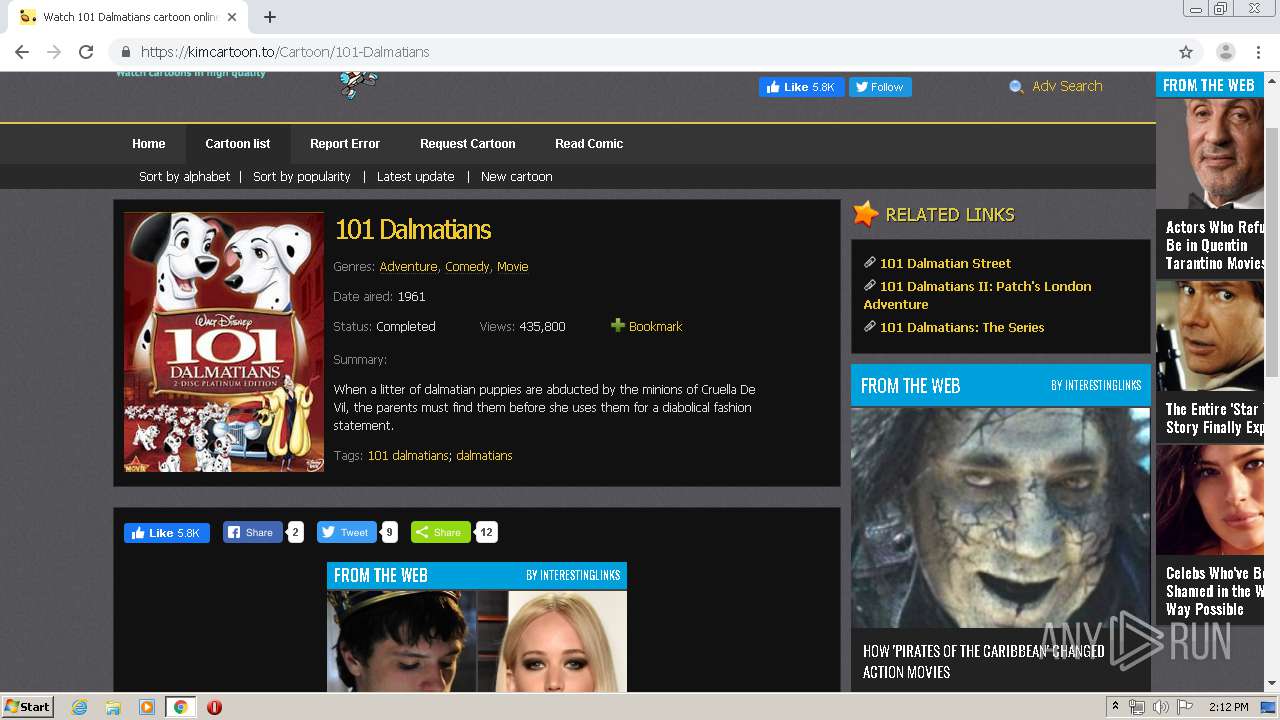Screen dimensions: 1280x720
Task: Bookmark page with the star icon
Action: (x=1186, y=52)
